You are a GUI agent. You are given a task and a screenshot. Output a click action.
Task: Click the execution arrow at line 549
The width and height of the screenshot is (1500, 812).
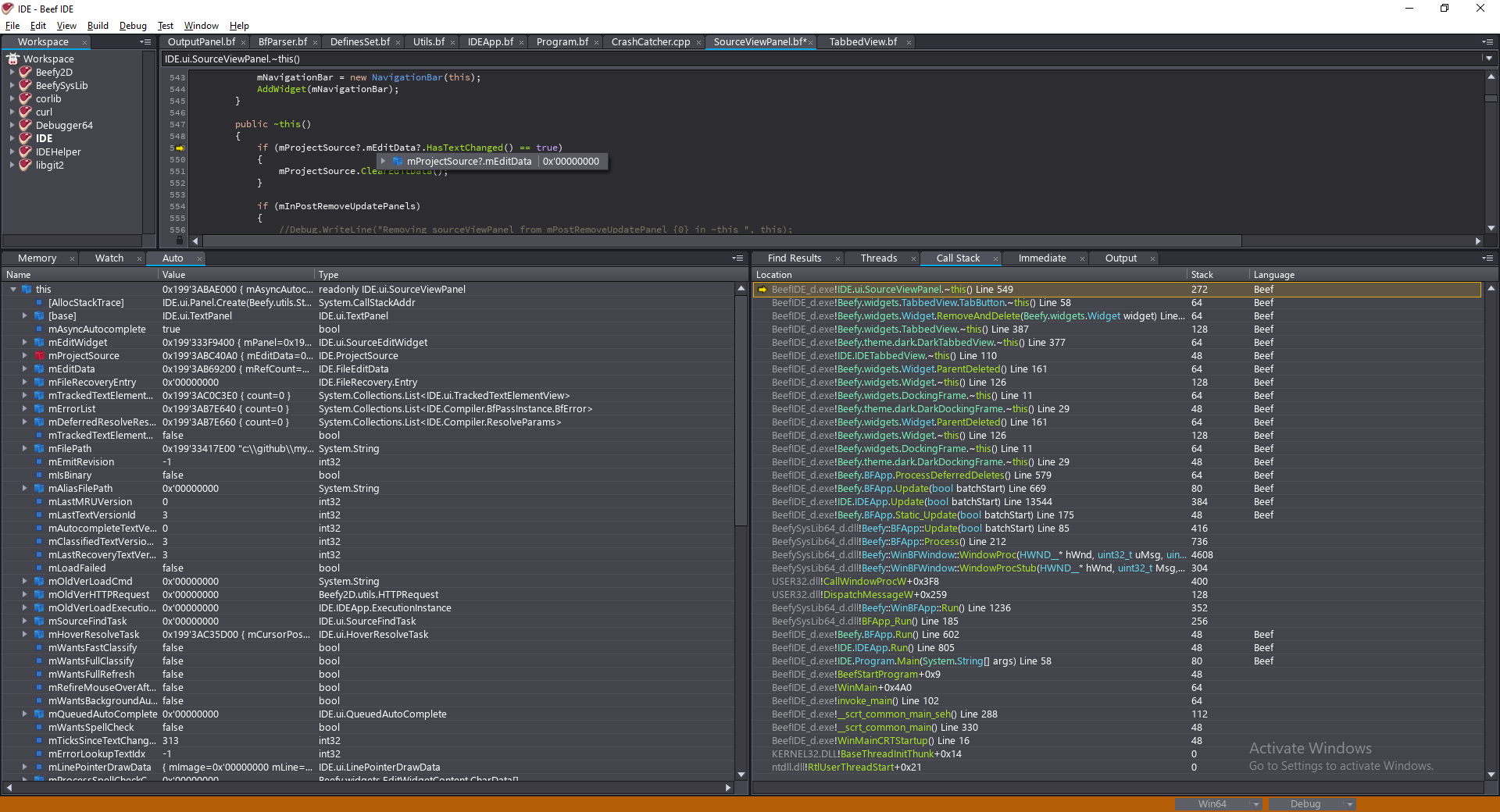click(x=180, y=148)
